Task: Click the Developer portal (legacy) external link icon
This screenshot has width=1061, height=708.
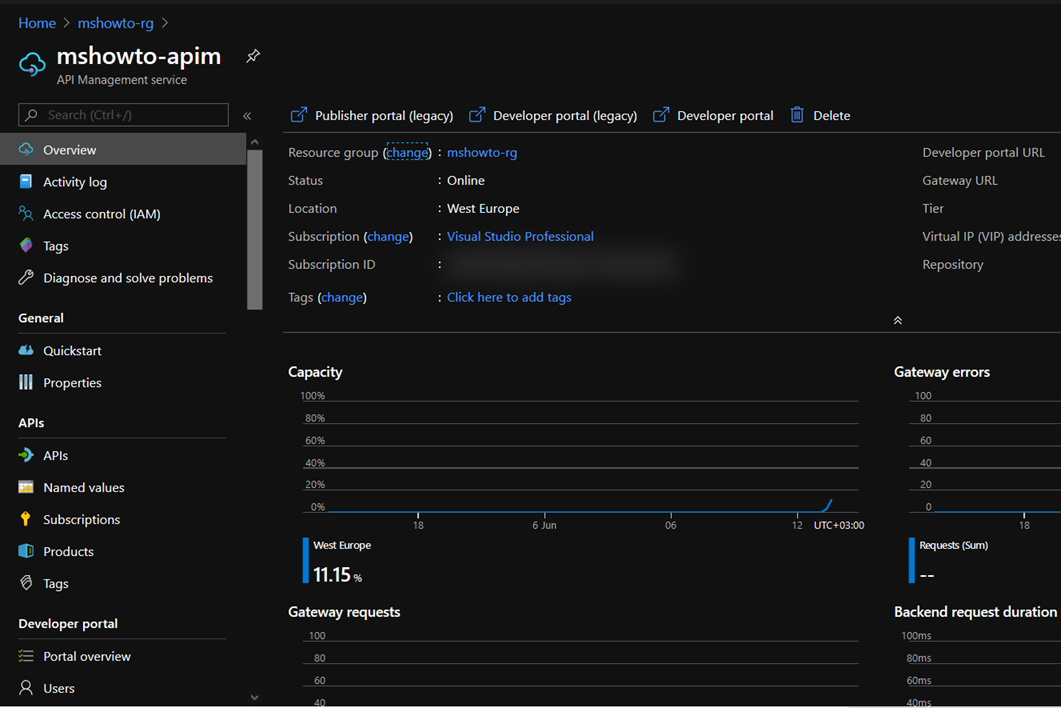Action: pyautogui.click(x=477, y=115)
